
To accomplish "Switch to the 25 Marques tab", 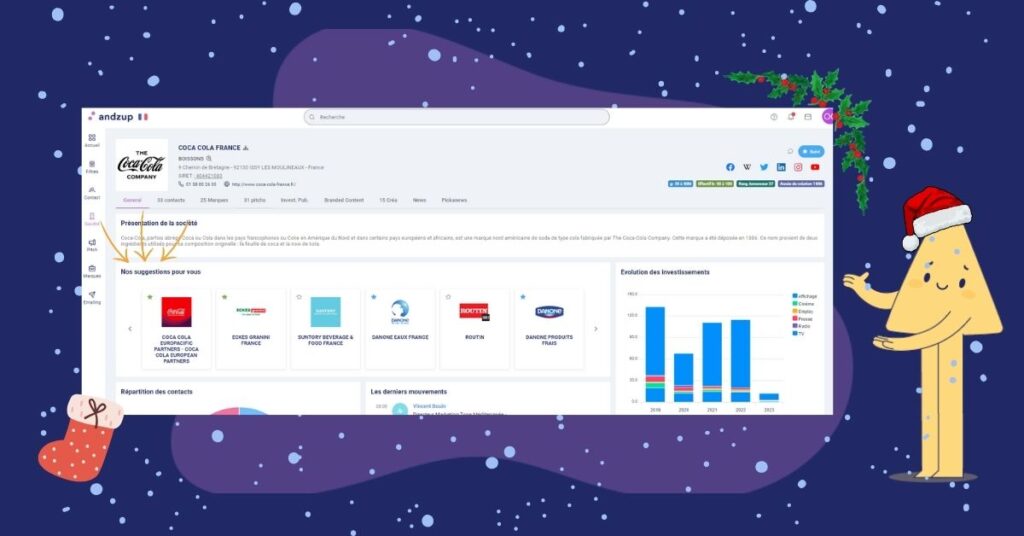I will click(x=214, y=200).
